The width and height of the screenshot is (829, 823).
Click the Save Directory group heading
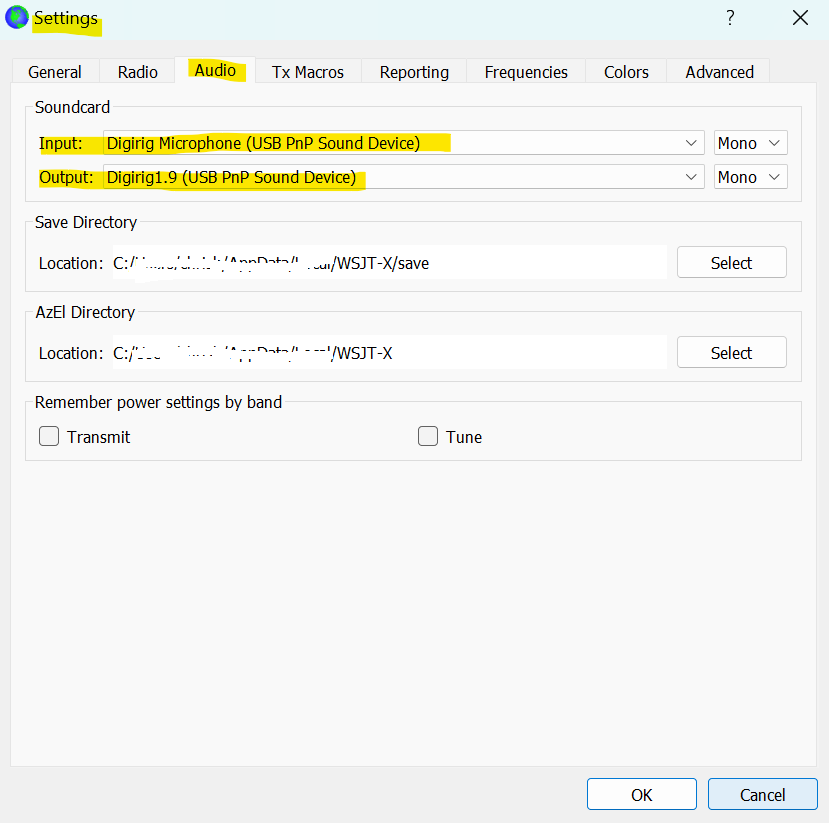point(86,223)
